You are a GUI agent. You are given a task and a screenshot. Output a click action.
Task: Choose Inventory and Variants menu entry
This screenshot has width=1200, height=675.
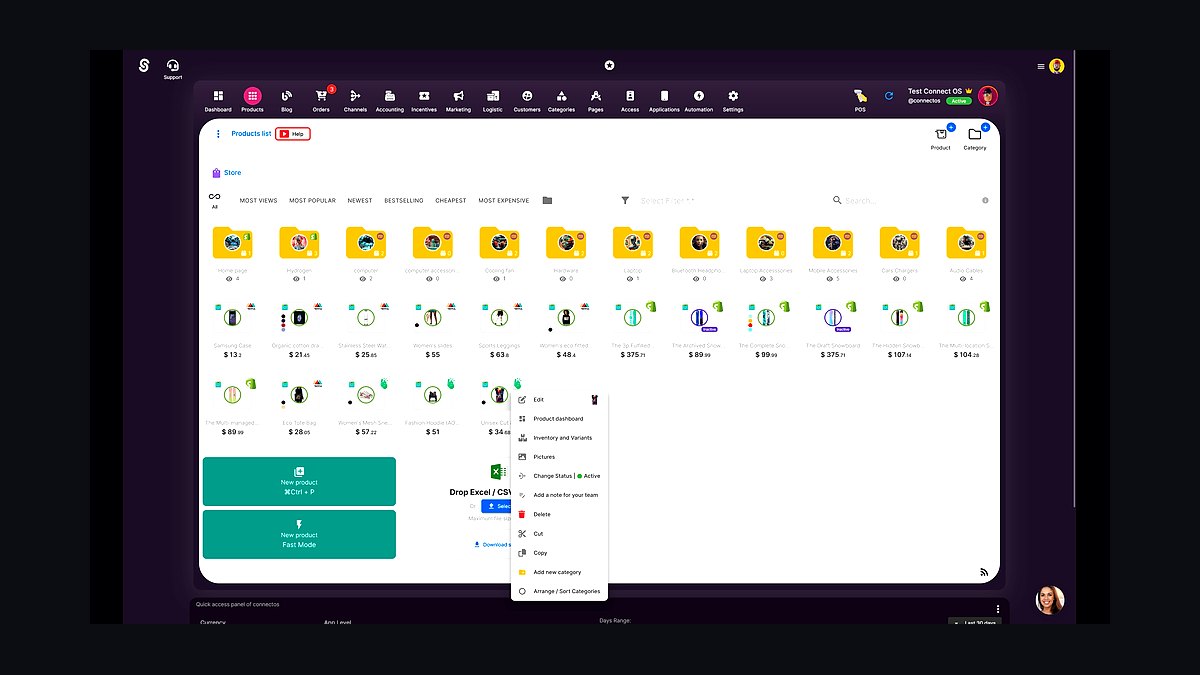click(559, 438)
